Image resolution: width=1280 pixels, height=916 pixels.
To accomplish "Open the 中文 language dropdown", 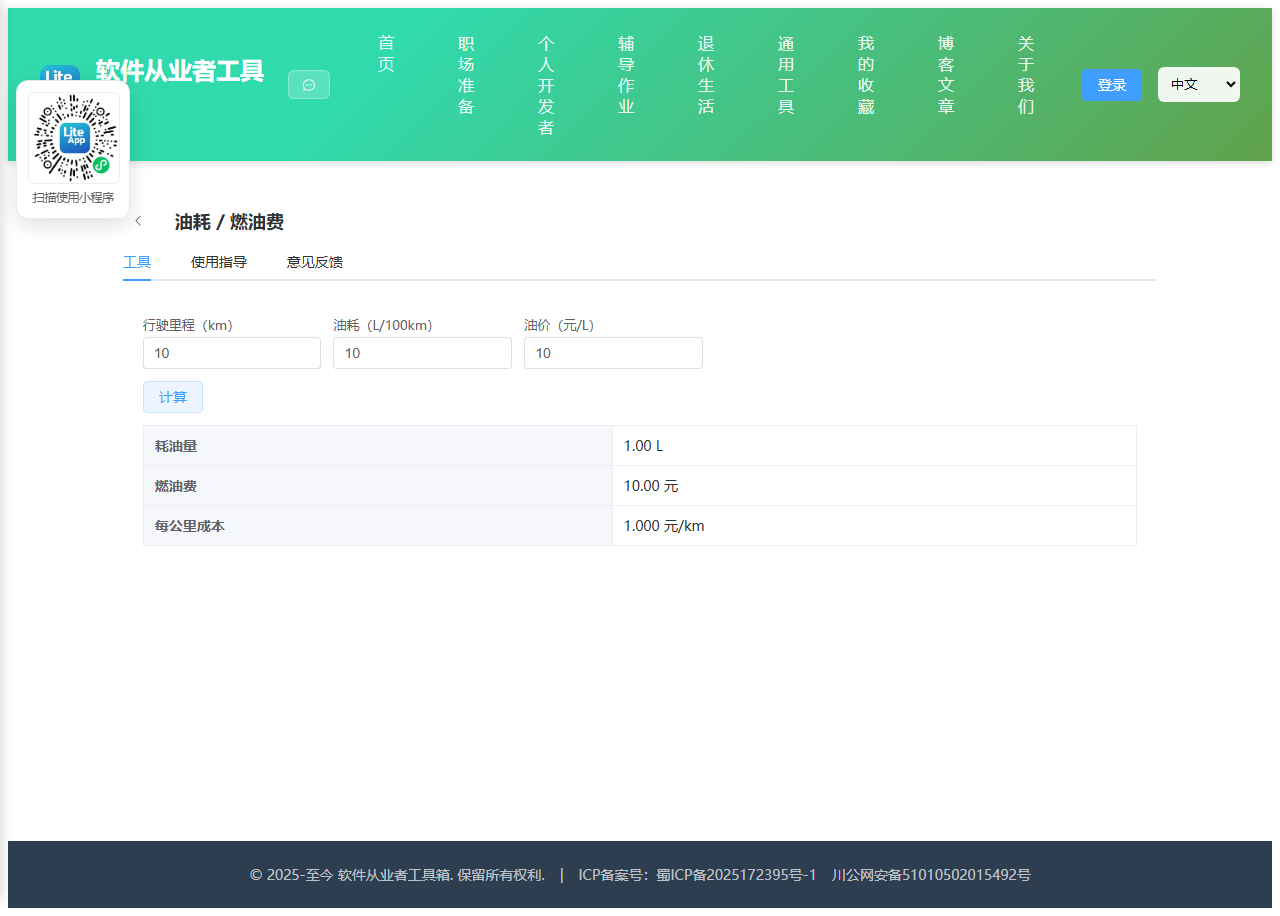I will pyautogui.click(x=1199, y=84).
